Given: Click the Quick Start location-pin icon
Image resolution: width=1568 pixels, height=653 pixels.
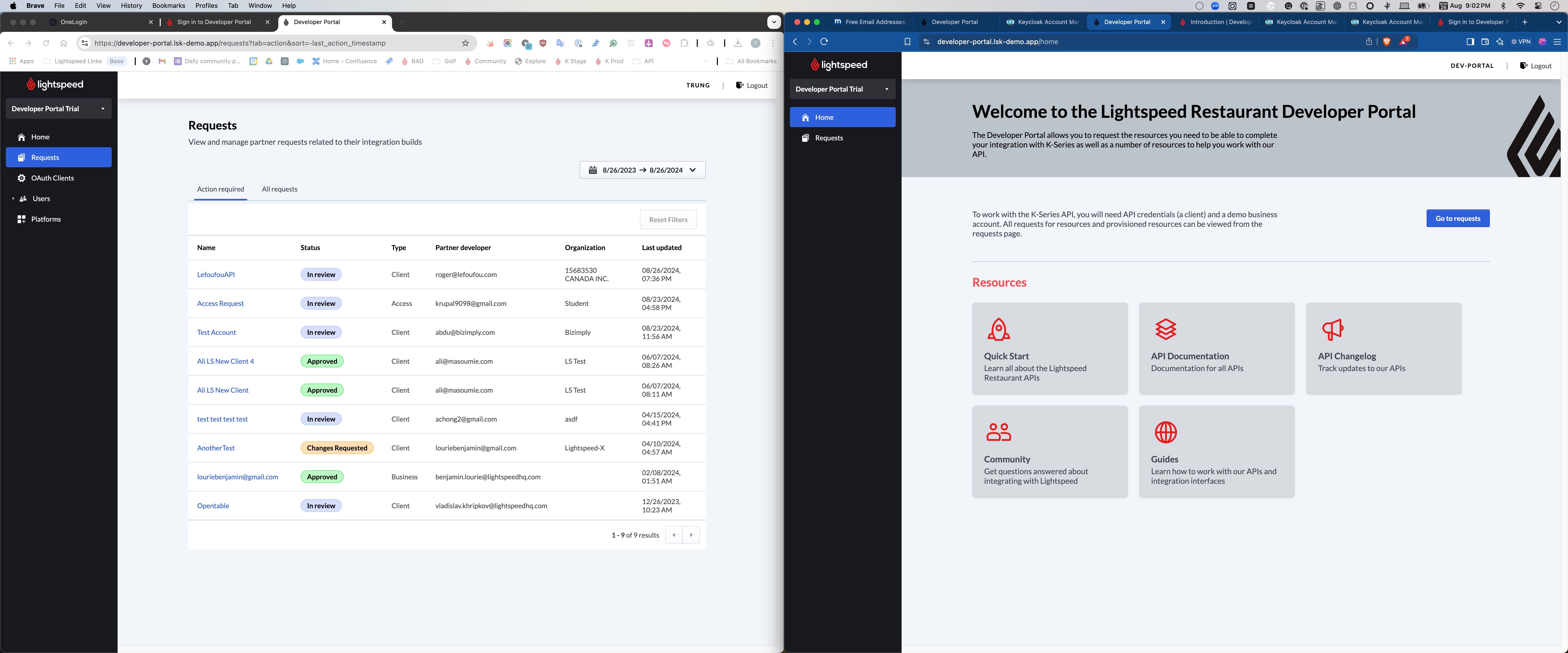Looking at the screenshot, I should coord(998,329).
